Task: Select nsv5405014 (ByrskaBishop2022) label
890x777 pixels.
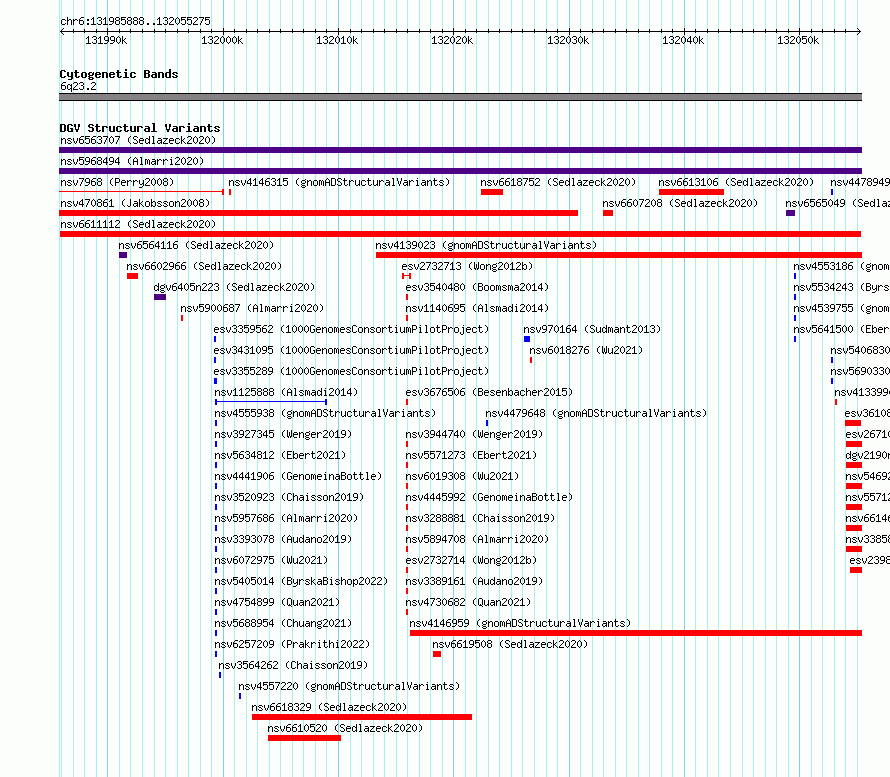Action: point(301,581)
